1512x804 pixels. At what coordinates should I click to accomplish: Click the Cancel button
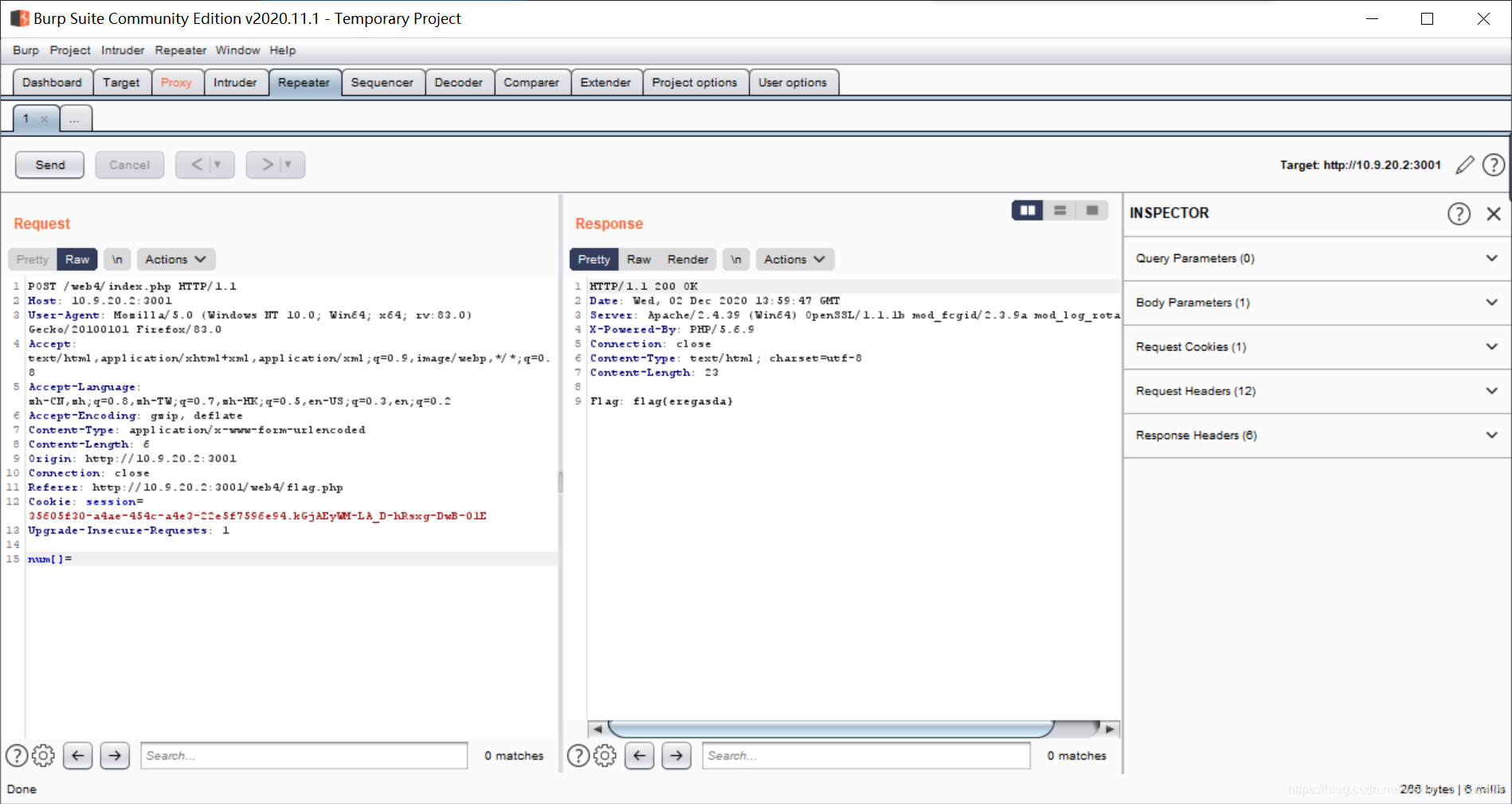(x=129, y=165)
